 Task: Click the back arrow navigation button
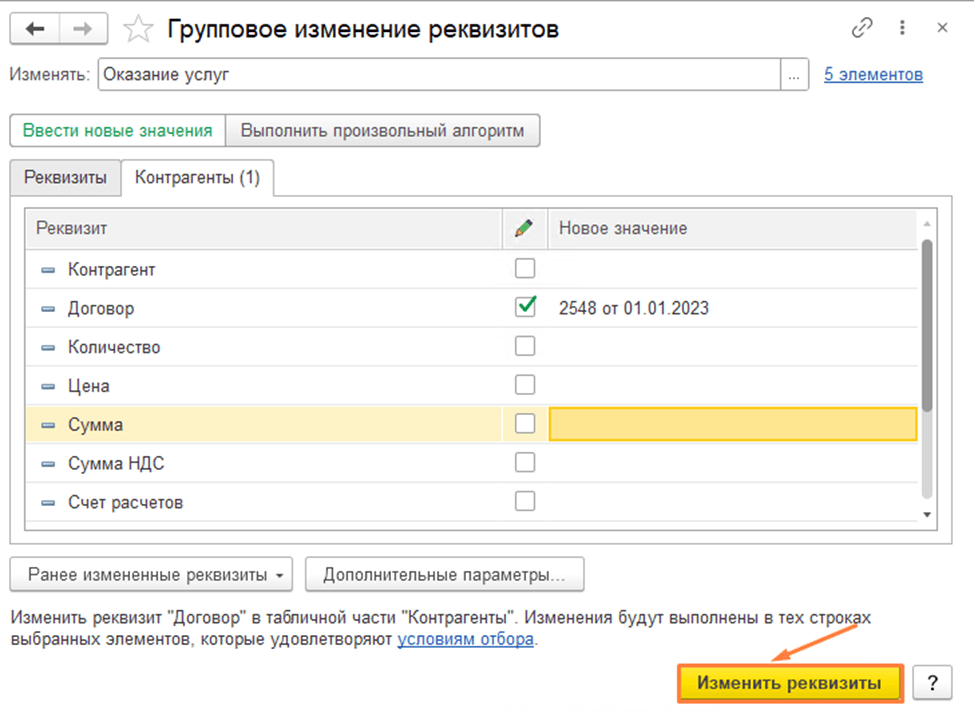click(35, 29)
